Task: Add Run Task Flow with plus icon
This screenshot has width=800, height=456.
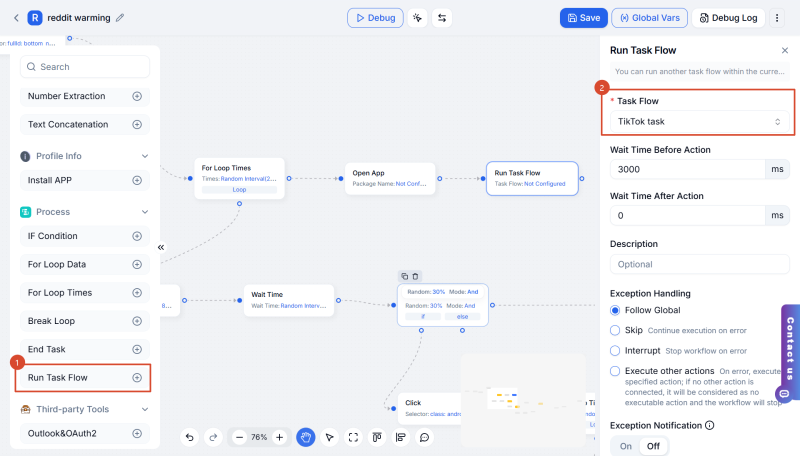Action: click(x=137, y=377)
